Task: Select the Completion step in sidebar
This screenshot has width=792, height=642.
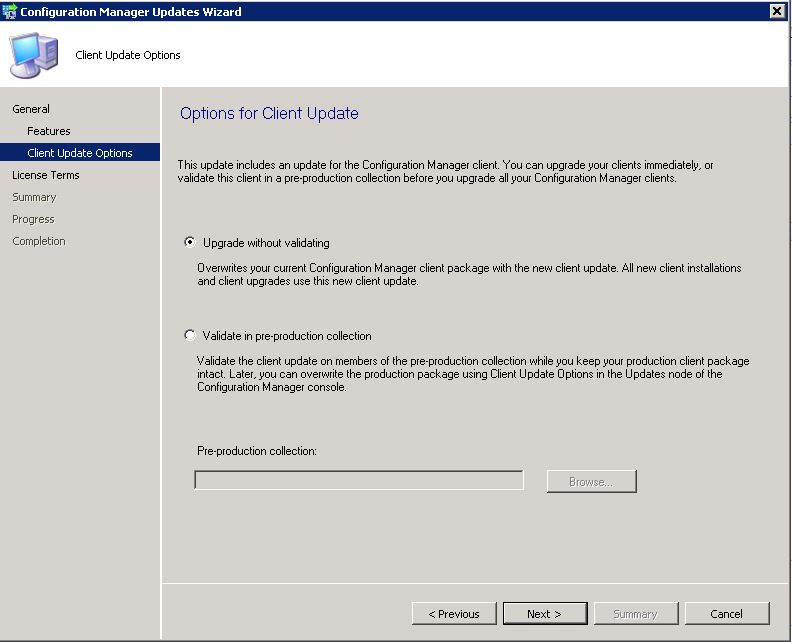Action: [39, 241]
